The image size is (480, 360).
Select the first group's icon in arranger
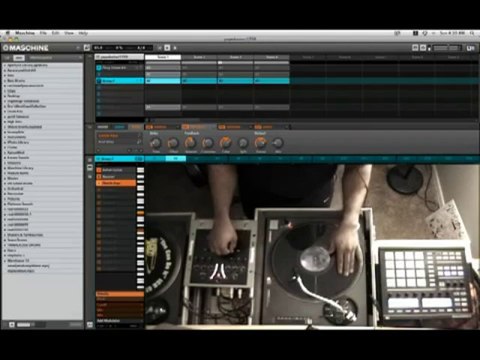pyautogui.click(x=99, y=68)
